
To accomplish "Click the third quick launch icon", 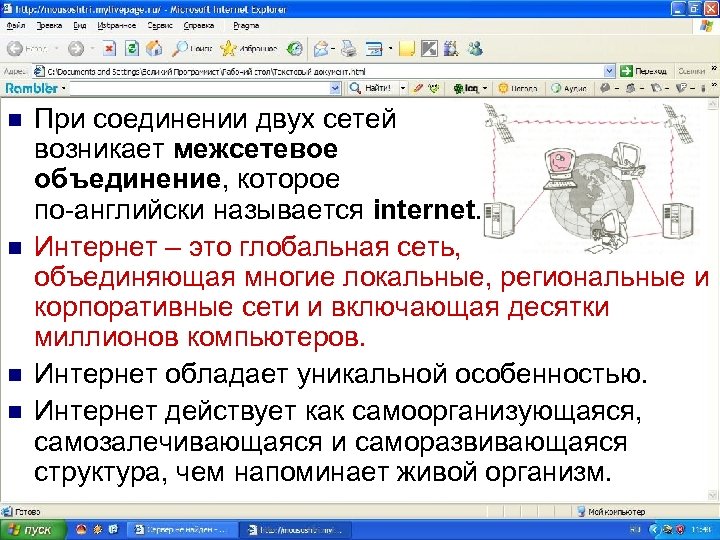I will (x=113, y=529).
